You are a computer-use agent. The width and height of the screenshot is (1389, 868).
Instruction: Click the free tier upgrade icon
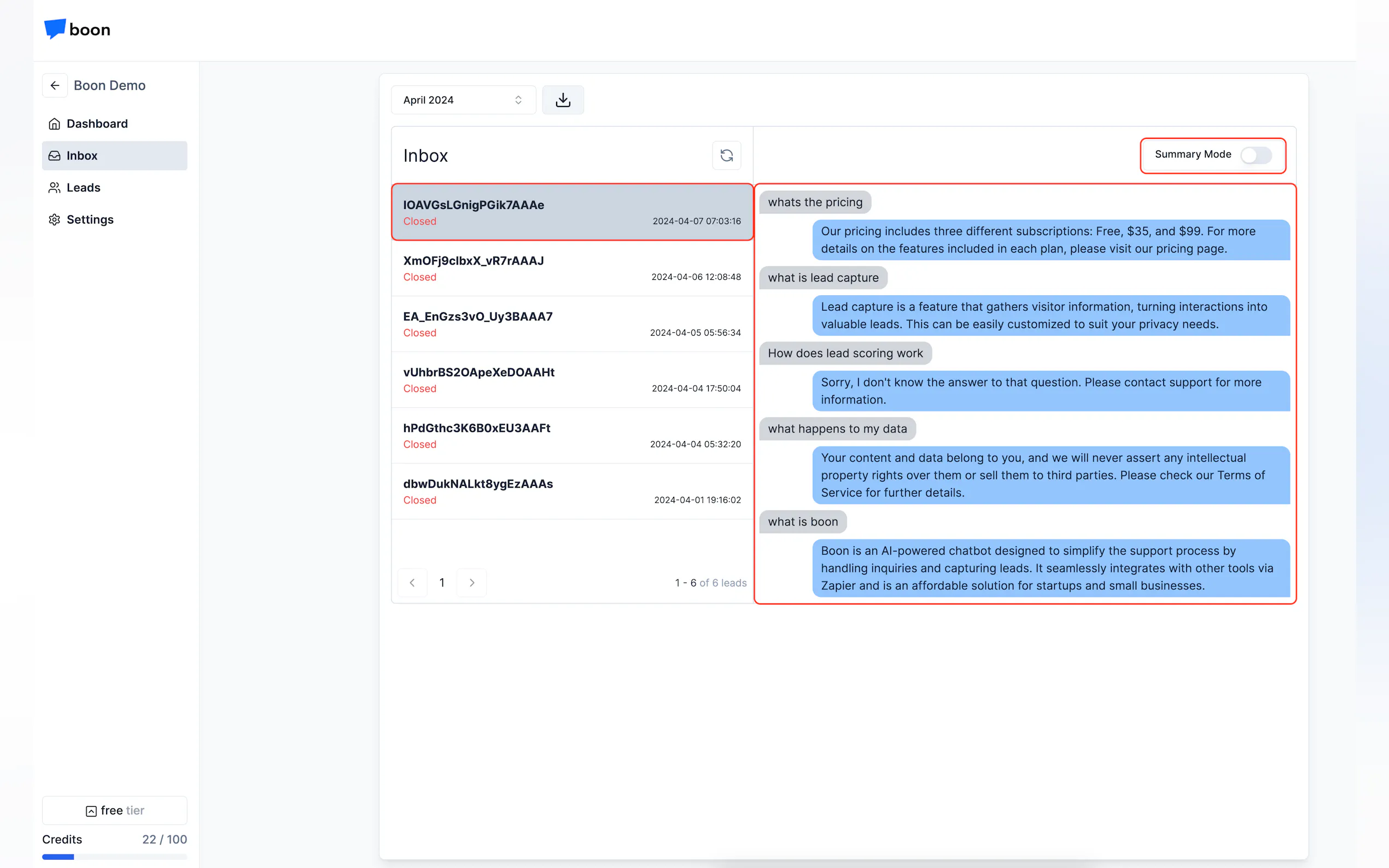click(x=91, y=811)
